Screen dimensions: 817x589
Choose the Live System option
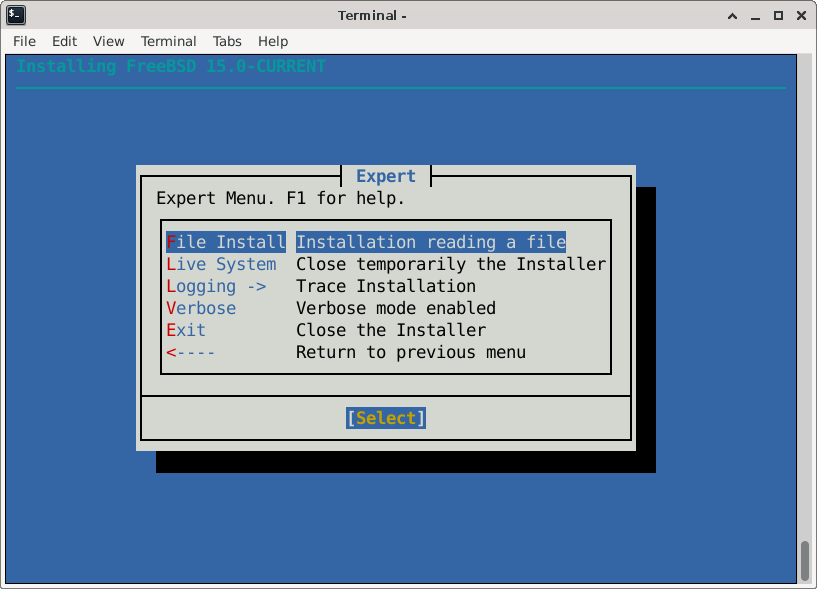[221, 264]
